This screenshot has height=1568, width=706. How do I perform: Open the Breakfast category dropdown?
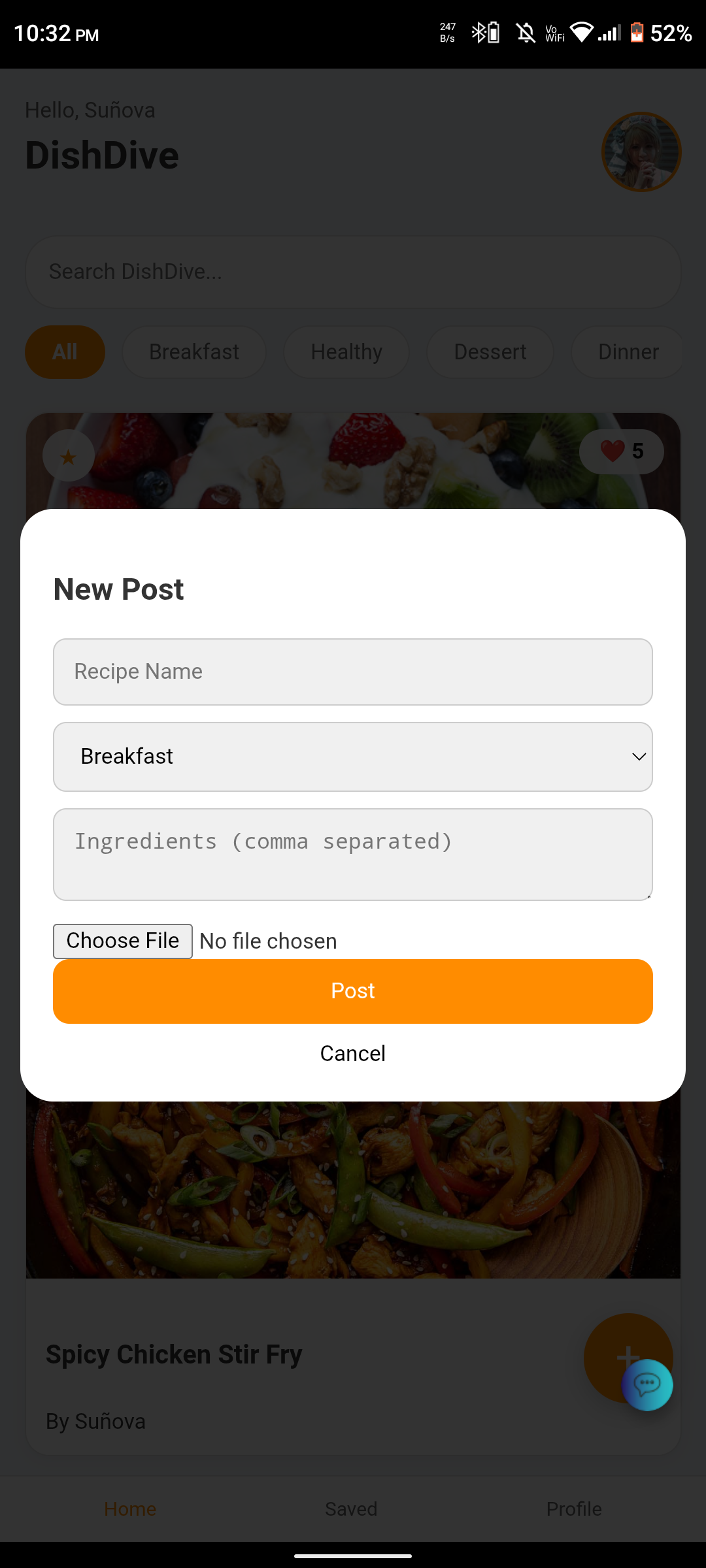click(353, 757)
